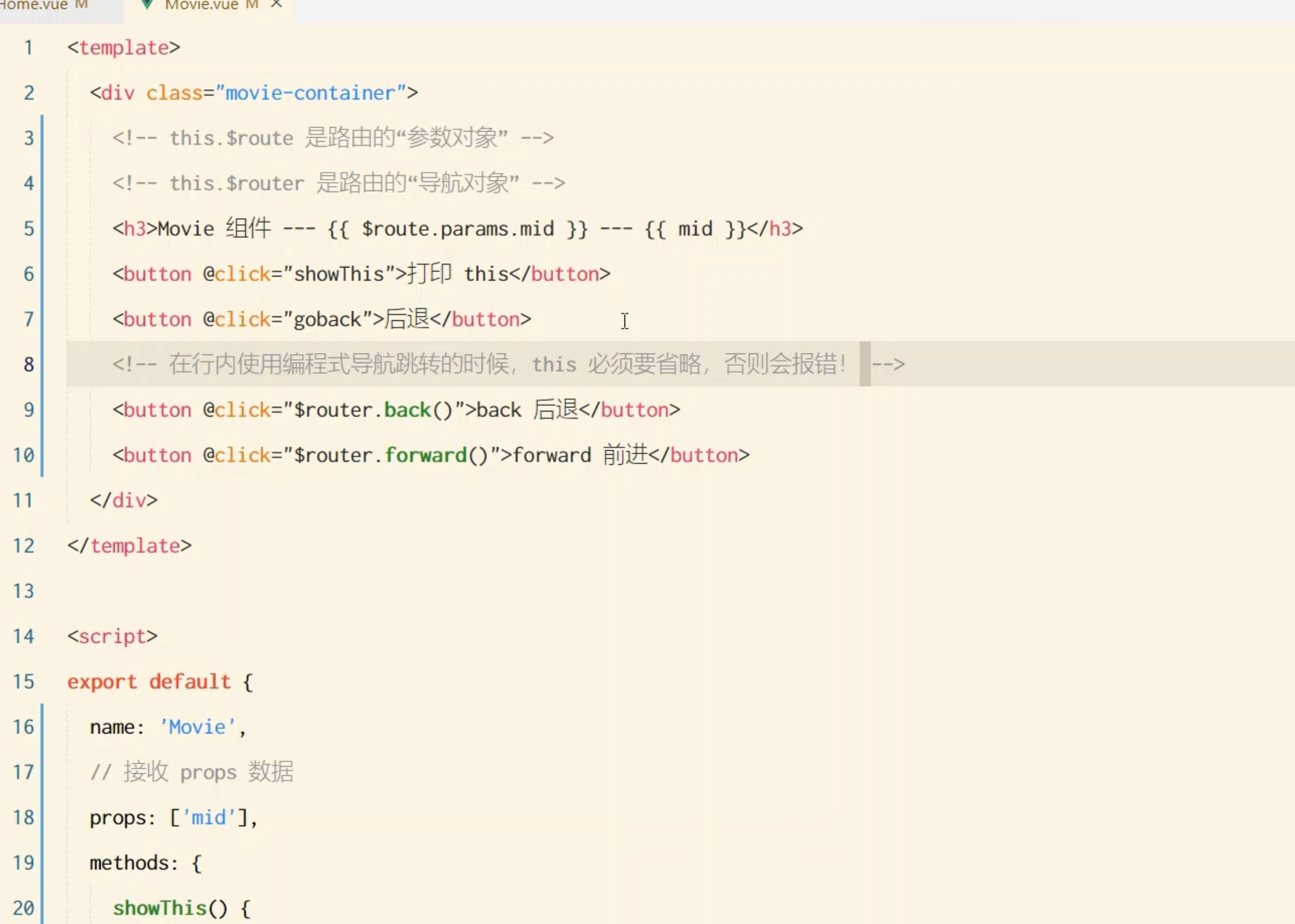
Task: Click the $route.params.mid expression
Action: tap(458, 229)
